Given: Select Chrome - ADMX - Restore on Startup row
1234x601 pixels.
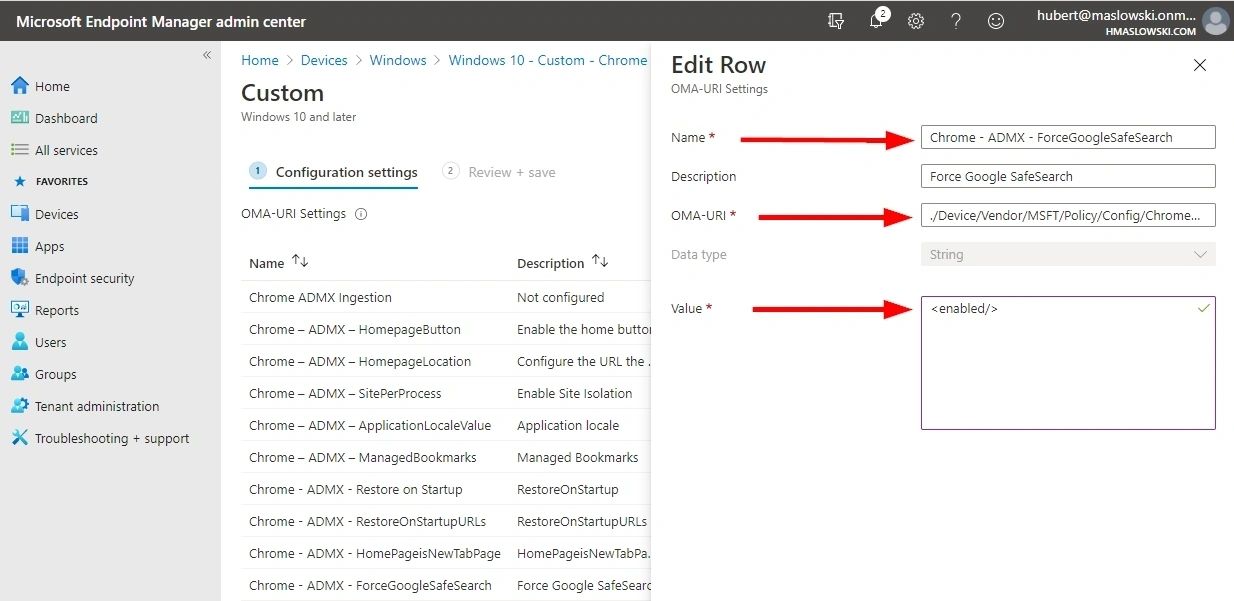Looking at the screenshot, I should pos(445,489).
